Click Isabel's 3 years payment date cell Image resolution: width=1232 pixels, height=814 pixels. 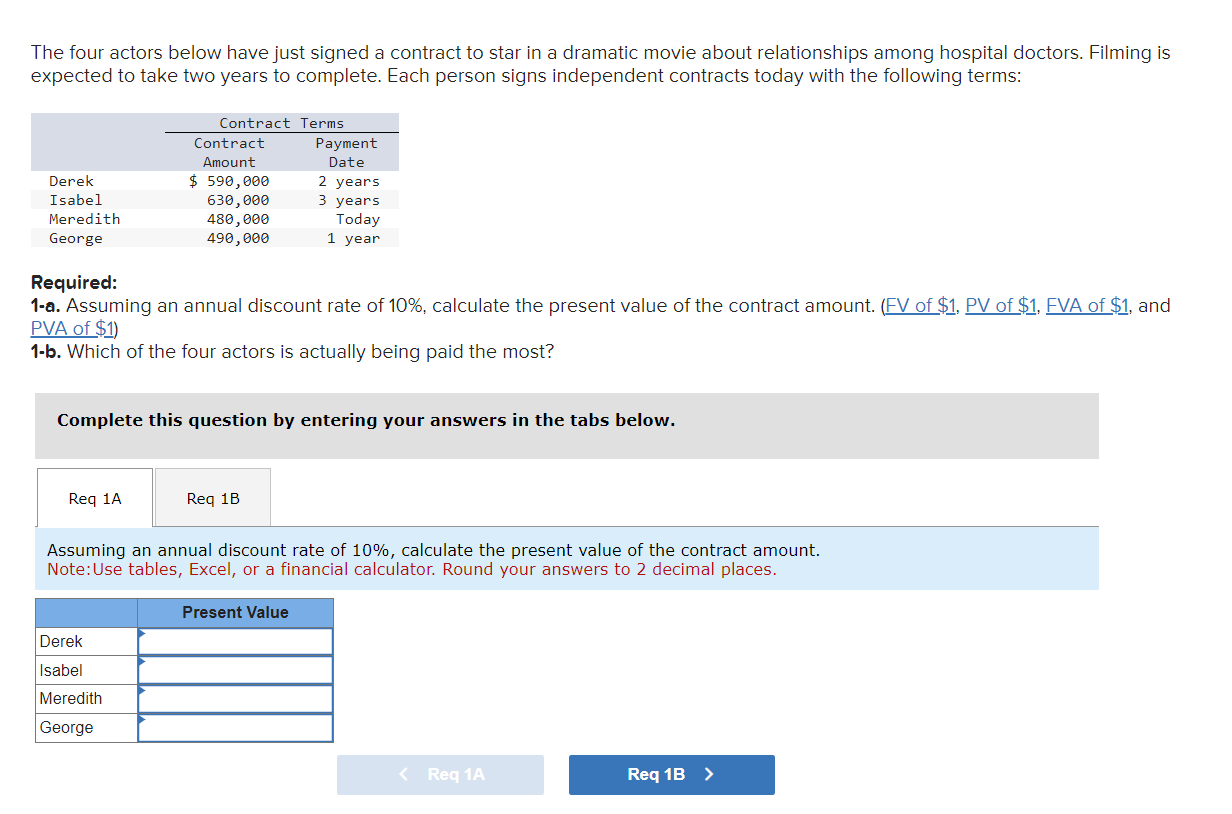coord(349,200)
